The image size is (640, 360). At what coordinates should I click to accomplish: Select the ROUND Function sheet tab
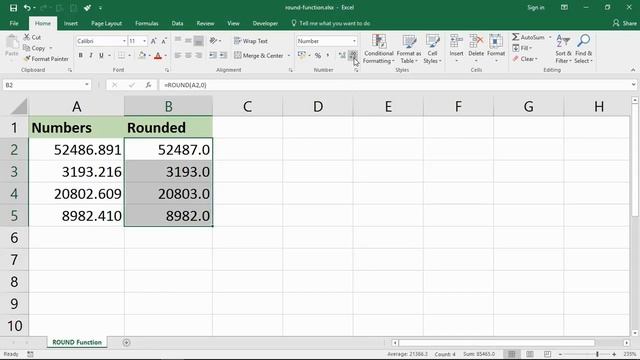[77, 342]
